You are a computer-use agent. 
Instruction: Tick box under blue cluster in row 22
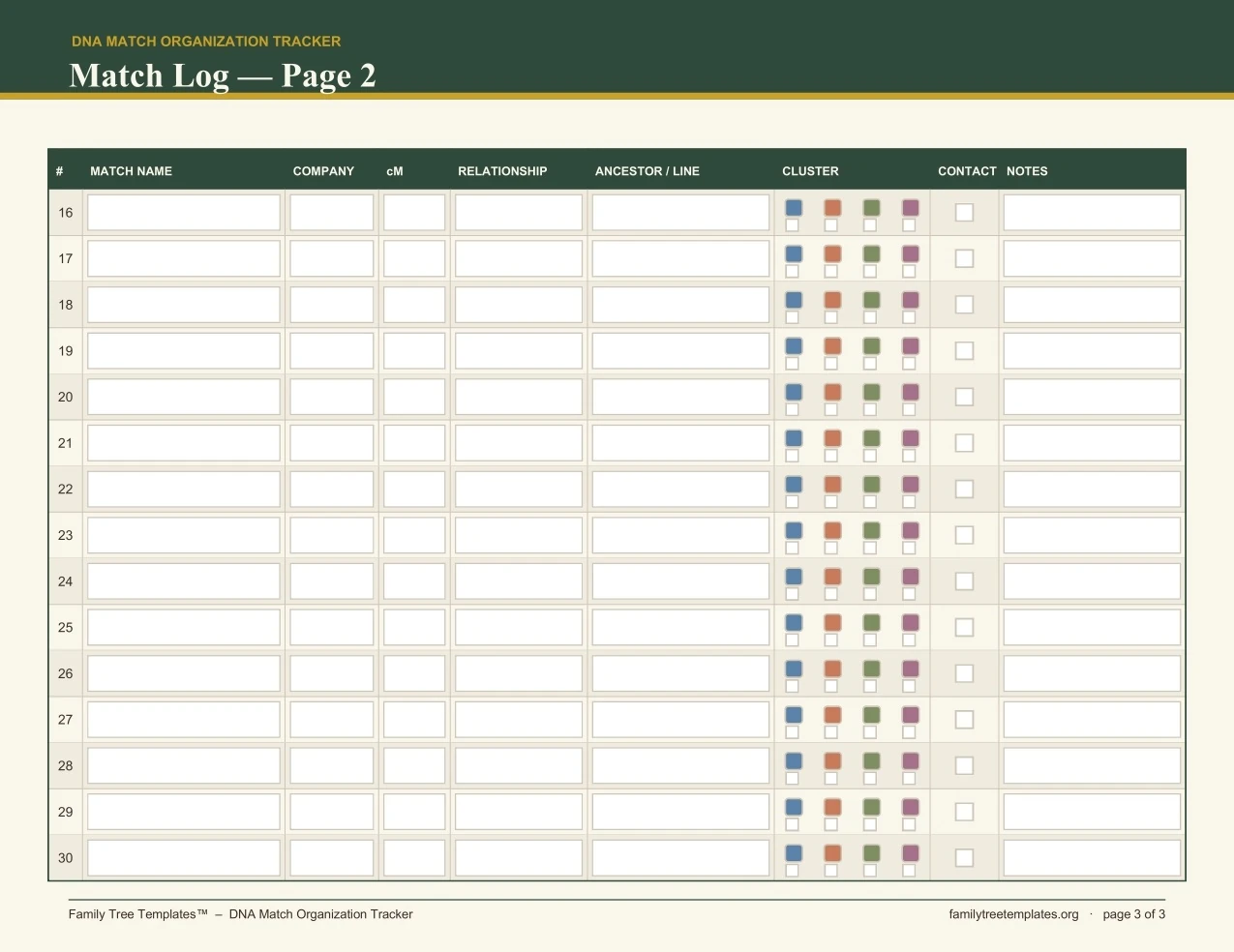point(793,502)
